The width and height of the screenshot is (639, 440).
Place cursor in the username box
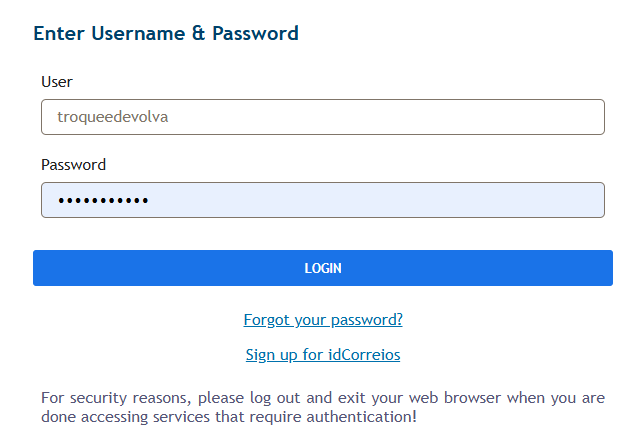322,117
